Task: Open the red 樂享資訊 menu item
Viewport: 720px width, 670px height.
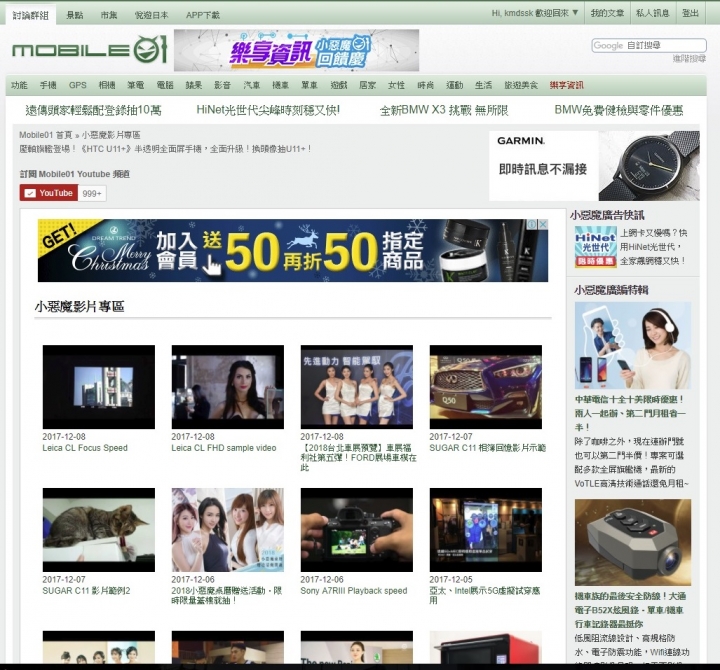Action: tap(567, 85)
